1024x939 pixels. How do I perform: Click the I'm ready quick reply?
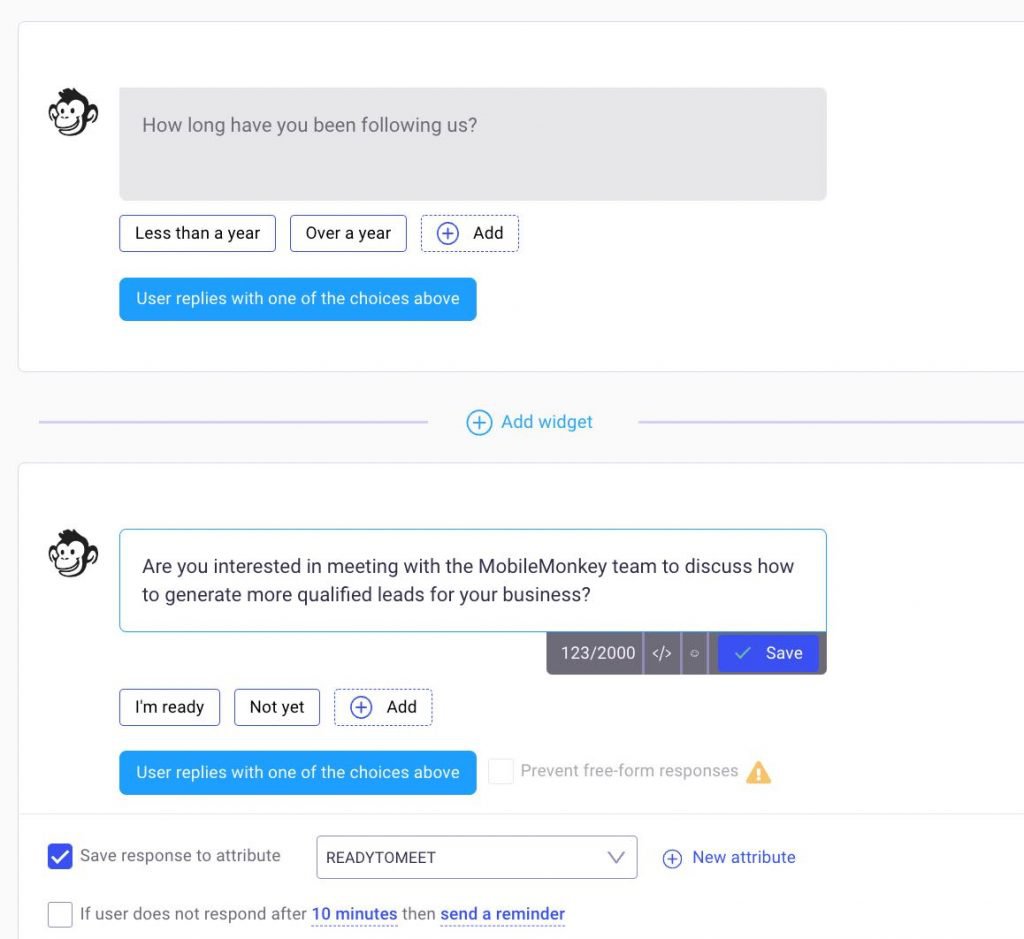(x=170, y=707)
